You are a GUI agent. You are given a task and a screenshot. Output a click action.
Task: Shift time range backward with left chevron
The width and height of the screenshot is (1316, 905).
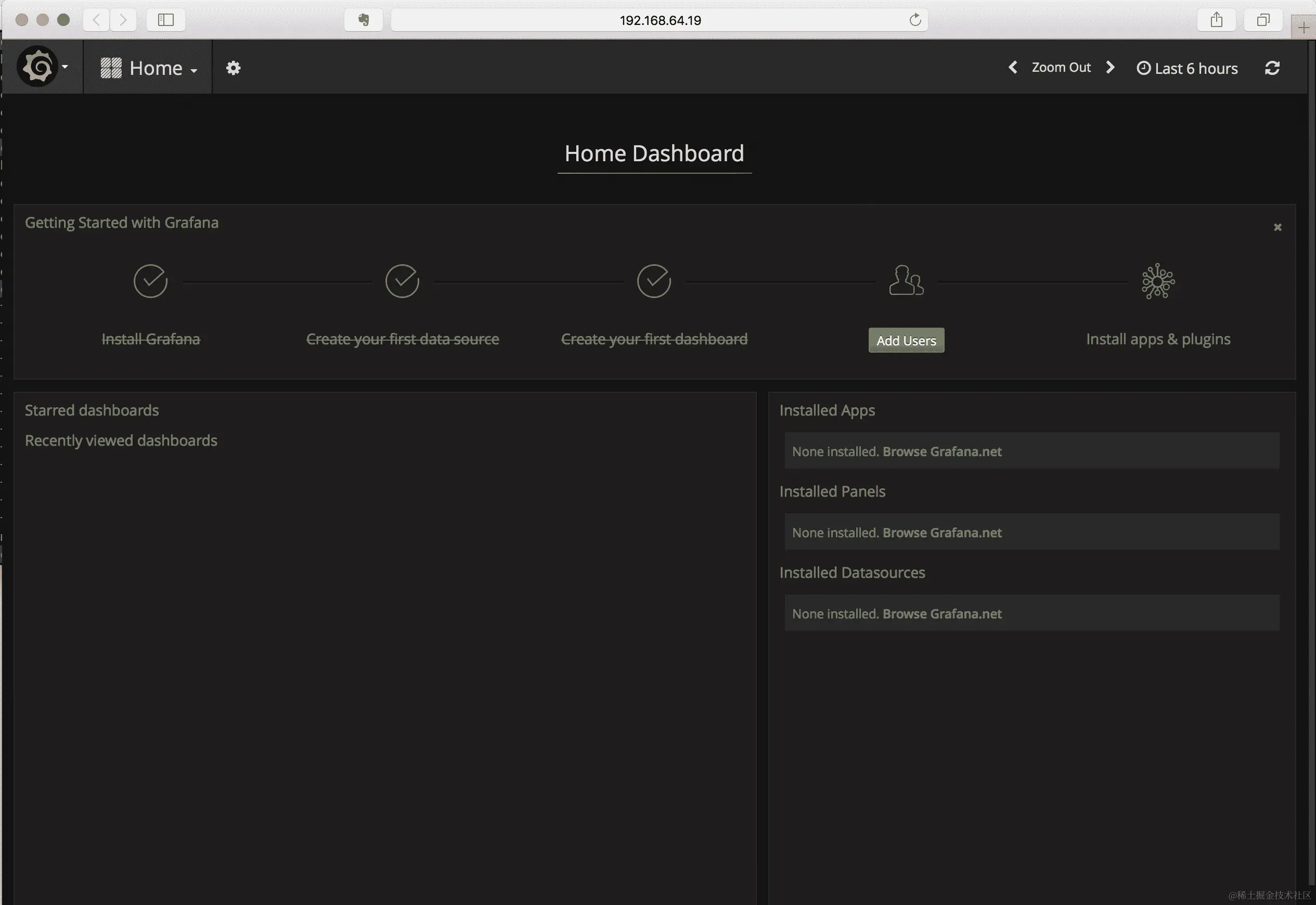1013,68
